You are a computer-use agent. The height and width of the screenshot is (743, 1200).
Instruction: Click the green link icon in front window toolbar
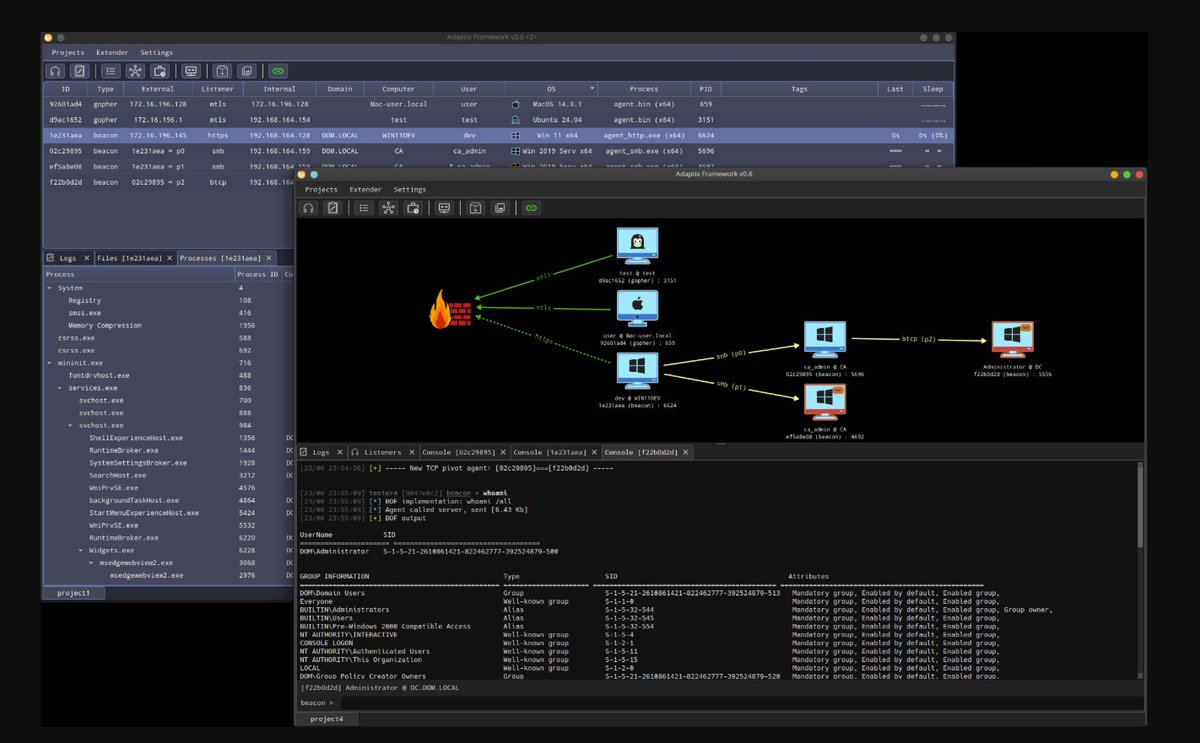pos(531,207)
